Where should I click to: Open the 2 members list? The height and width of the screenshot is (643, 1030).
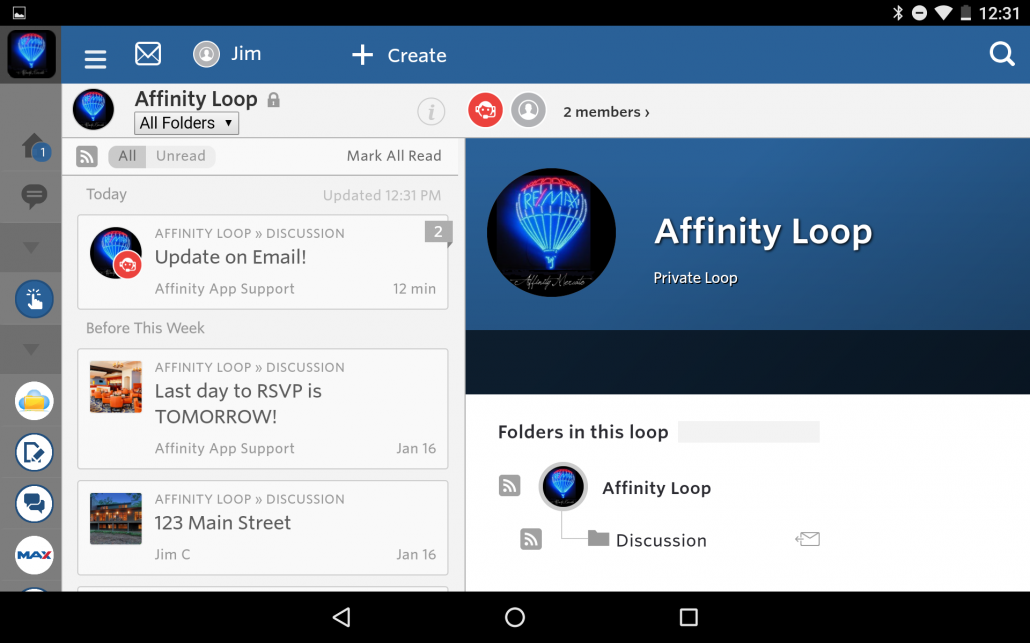[606, 112]
